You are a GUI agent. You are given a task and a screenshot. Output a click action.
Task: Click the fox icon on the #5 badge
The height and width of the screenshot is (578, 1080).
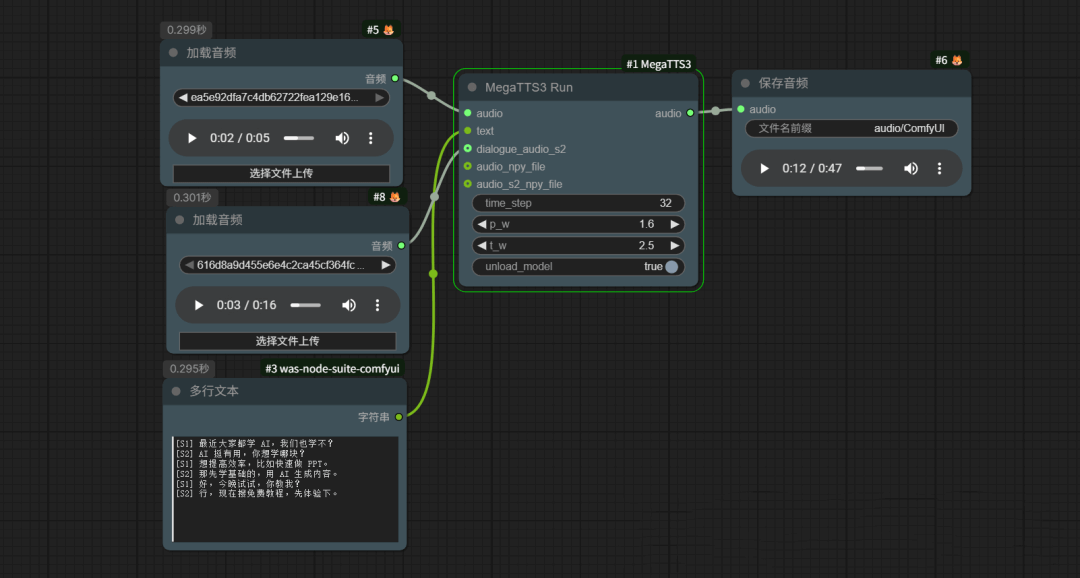tap(388, 30)
